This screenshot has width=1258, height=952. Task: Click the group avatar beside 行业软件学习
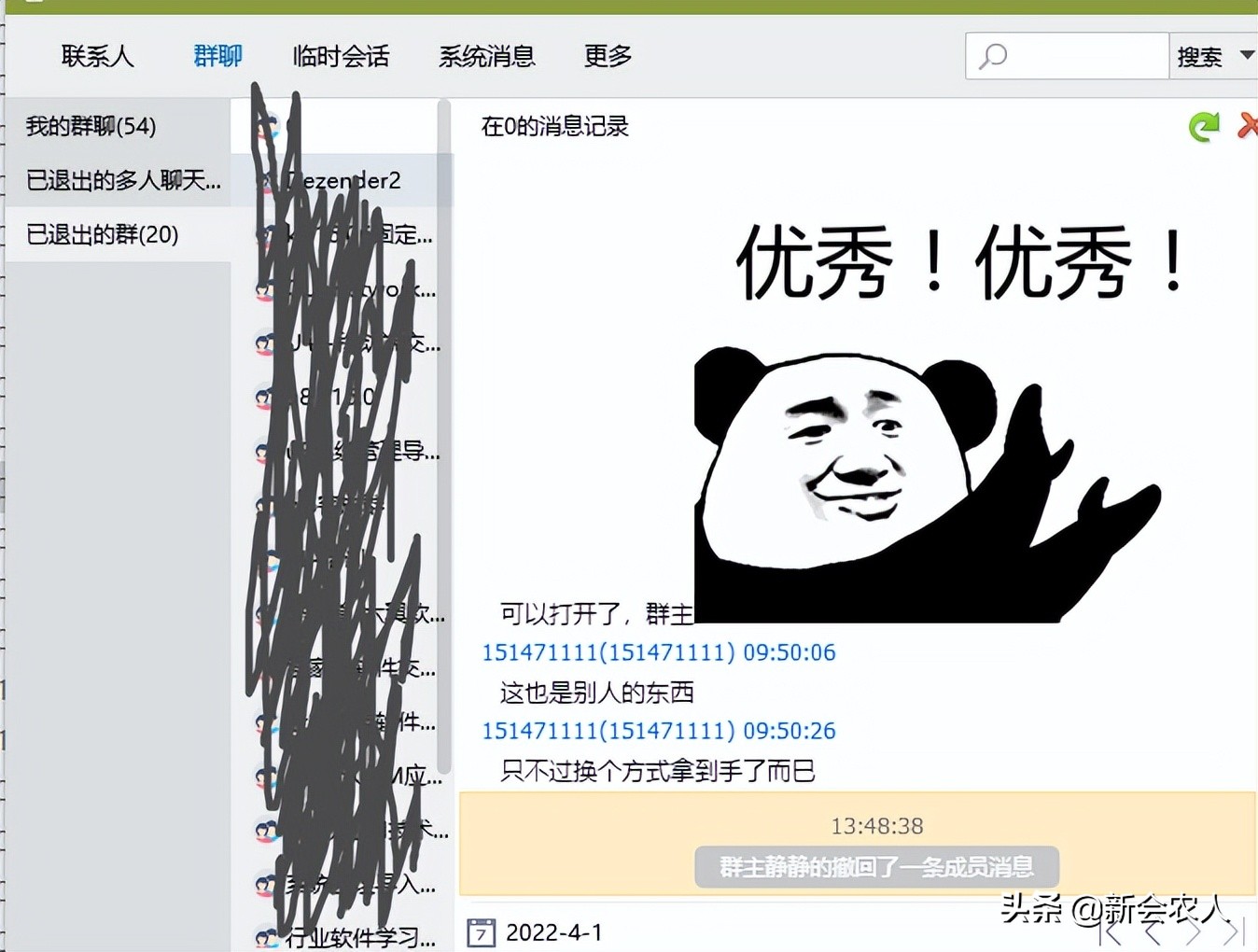(267, 937)
